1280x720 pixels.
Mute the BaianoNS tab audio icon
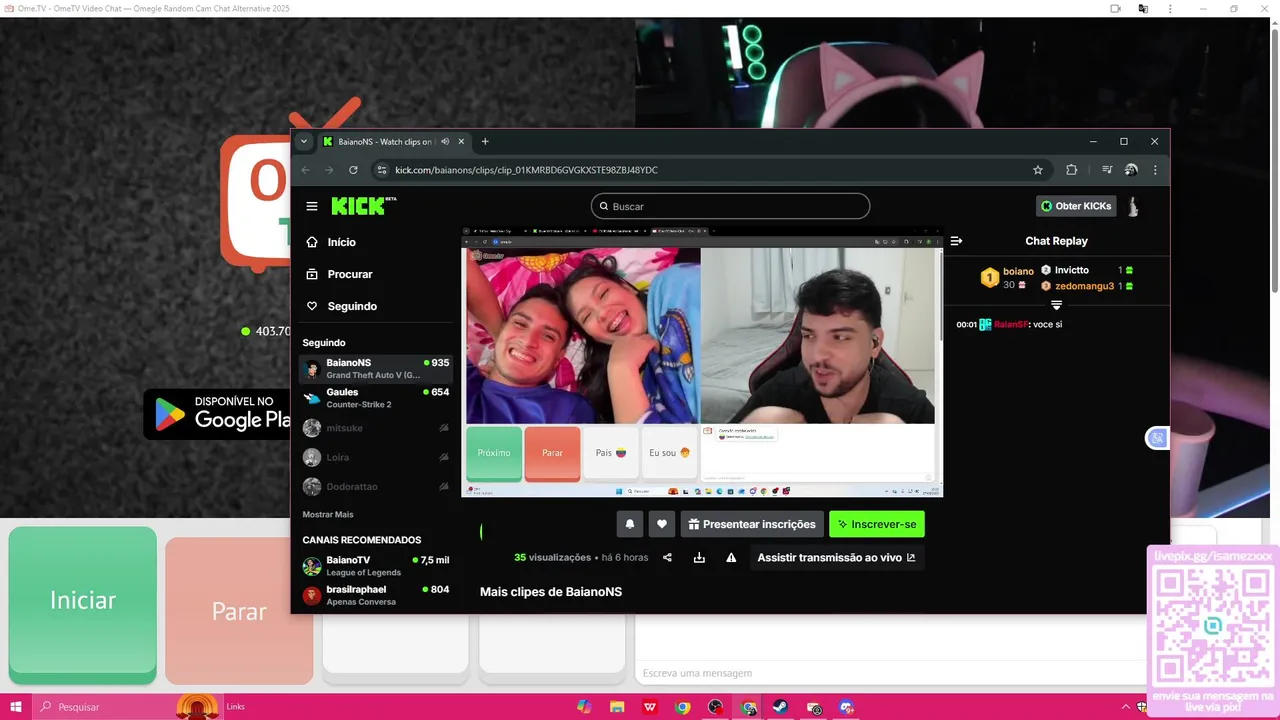point(445,141)
